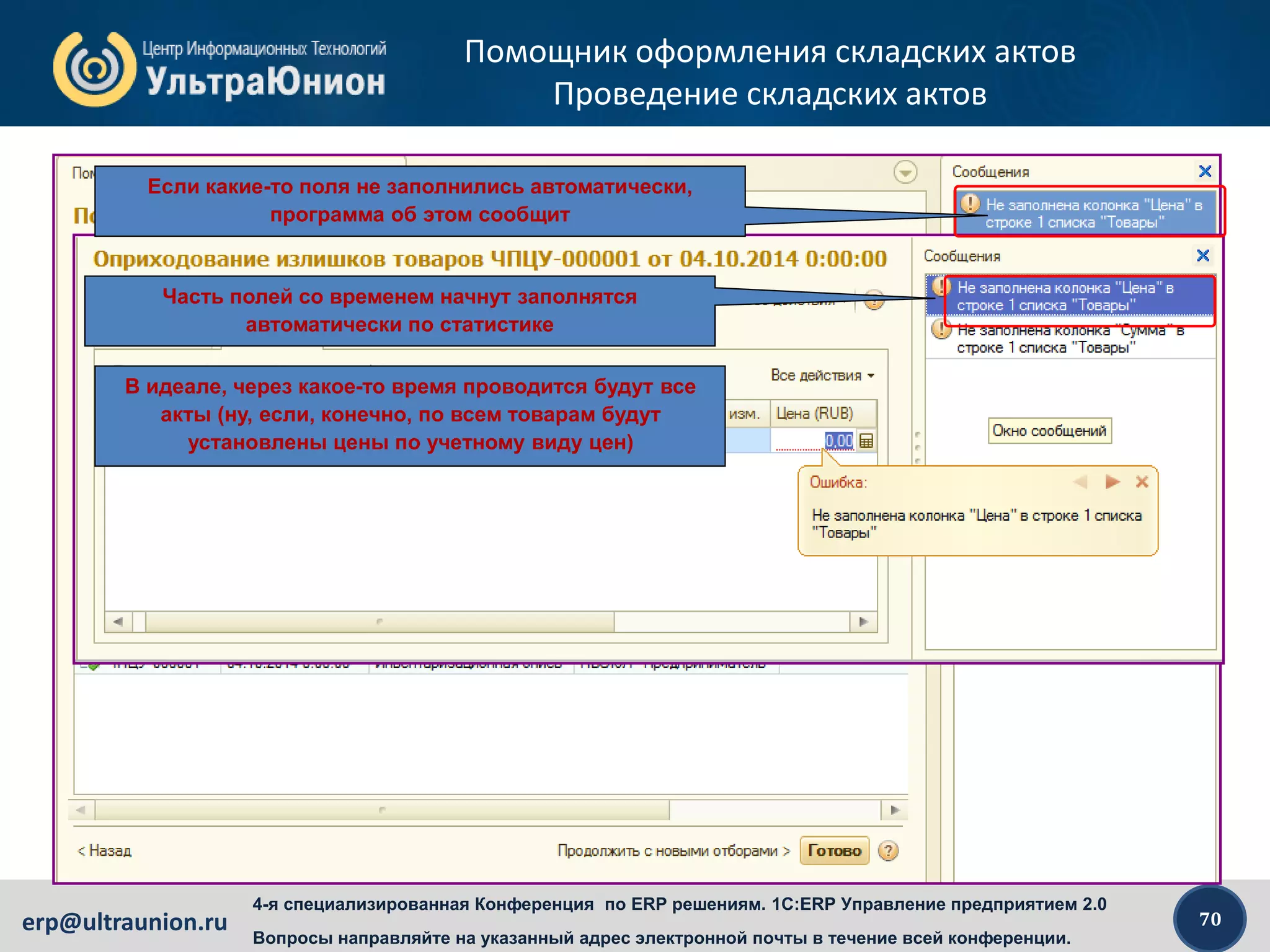The width and height of the screenshot is (1270, 952).
Task: Go to next error using the right arrow in the Ошибка tooltip
Action: click(1112, 482)
